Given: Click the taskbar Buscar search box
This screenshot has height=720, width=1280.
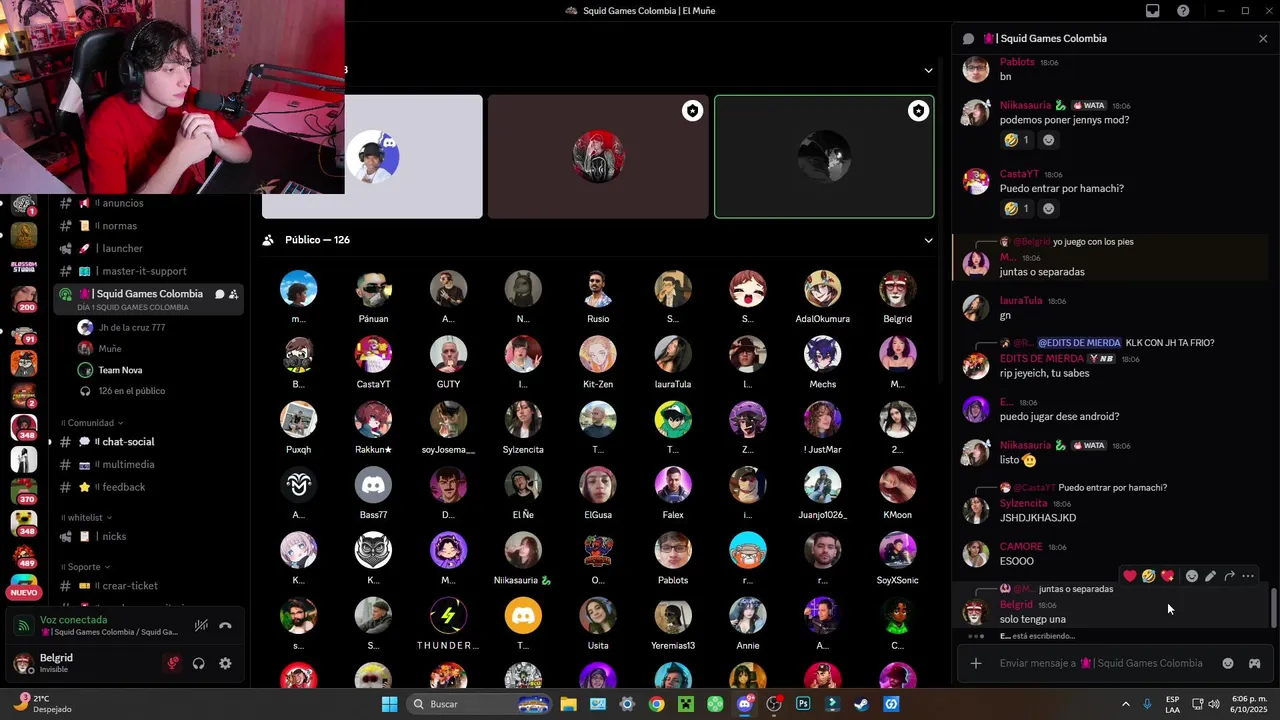Looking at the screenshot, I should tap(479, 704).
